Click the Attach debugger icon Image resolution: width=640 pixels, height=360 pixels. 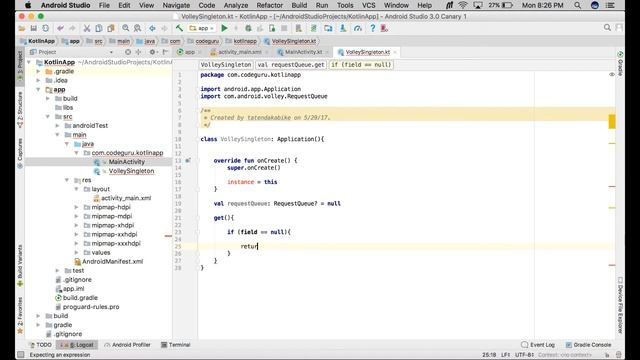point(272,28)
